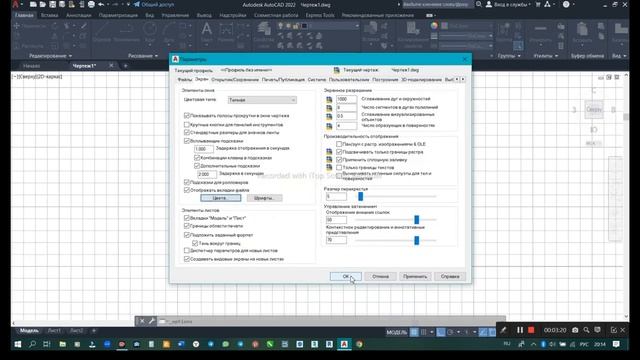Open the Вставка ribbon tab

click(49, 15)
